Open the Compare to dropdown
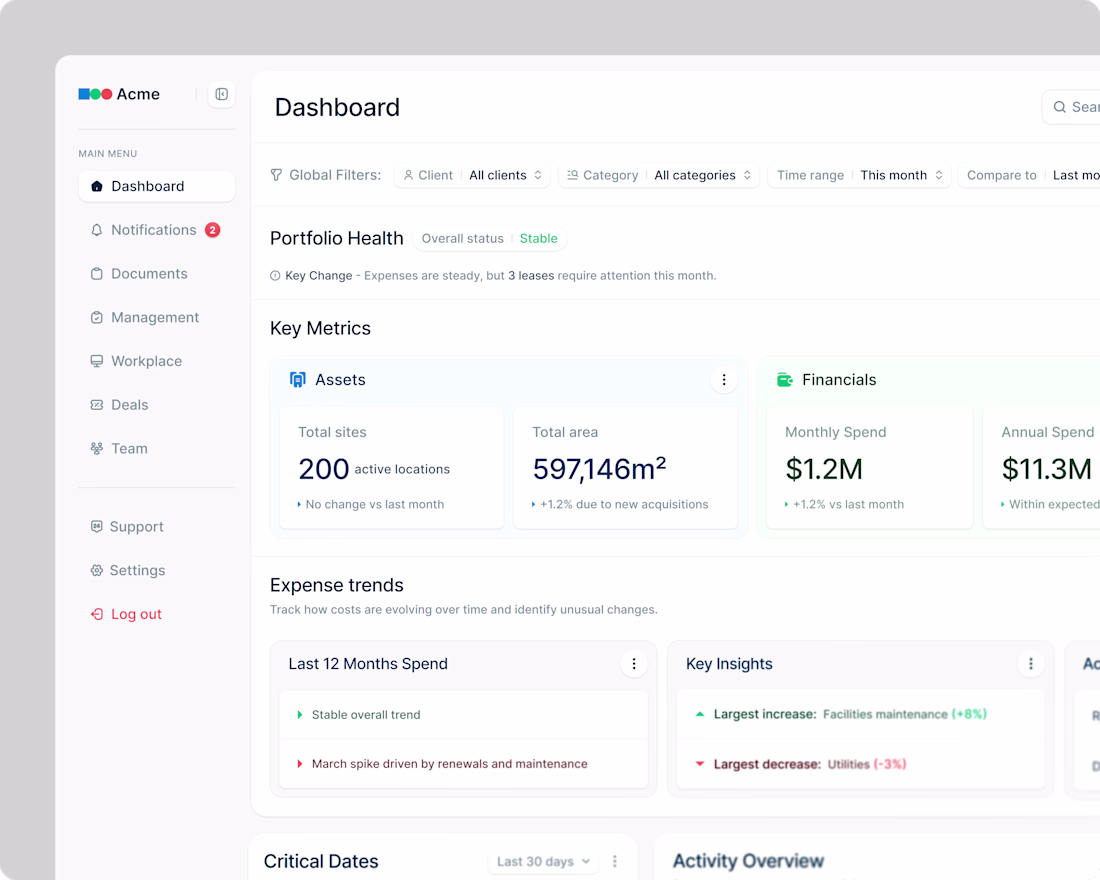This screenshot has width=1100, height=880. click(x=1029, y=175)
